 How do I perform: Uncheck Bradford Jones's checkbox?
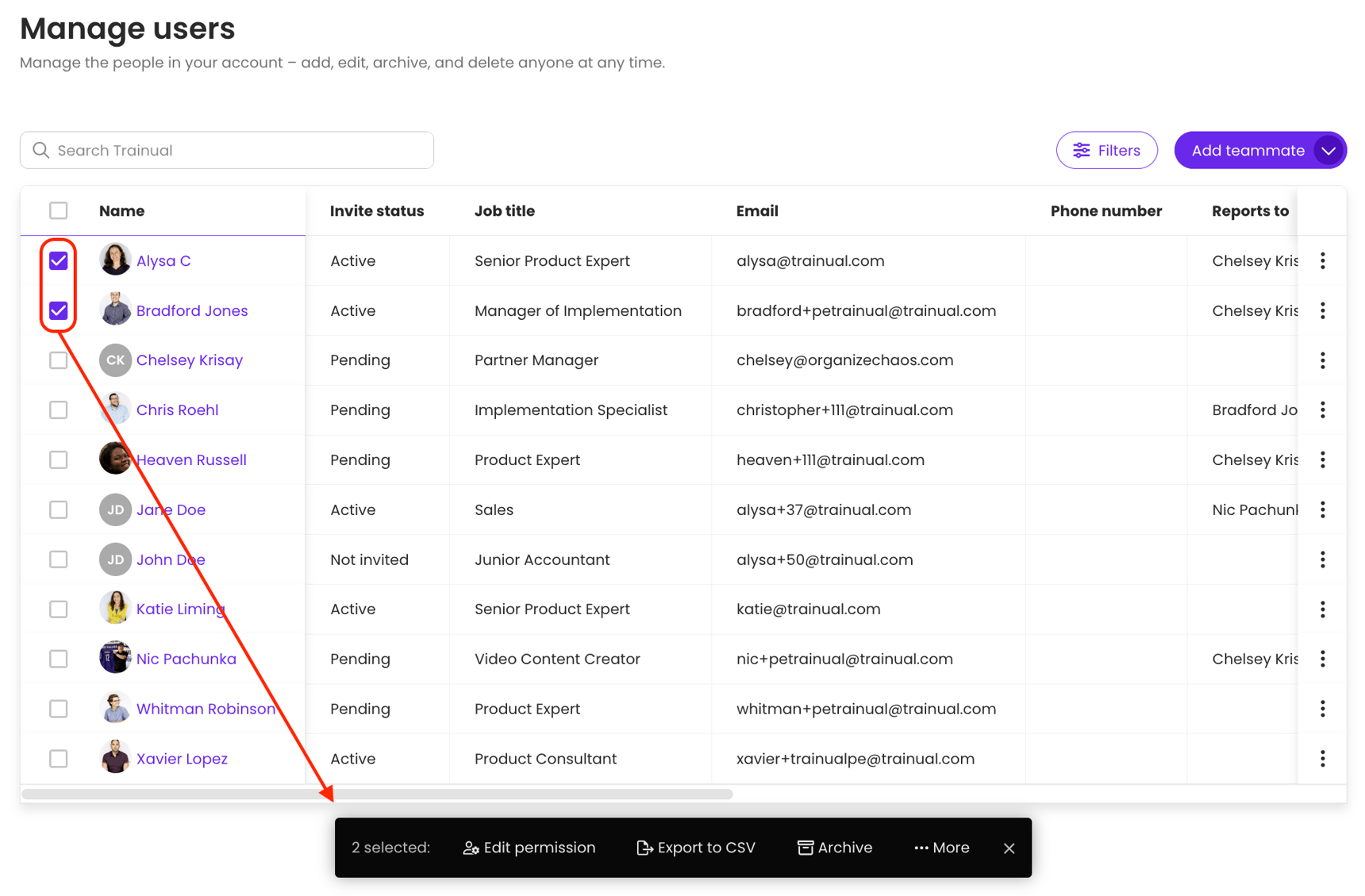tap(58, 310)
